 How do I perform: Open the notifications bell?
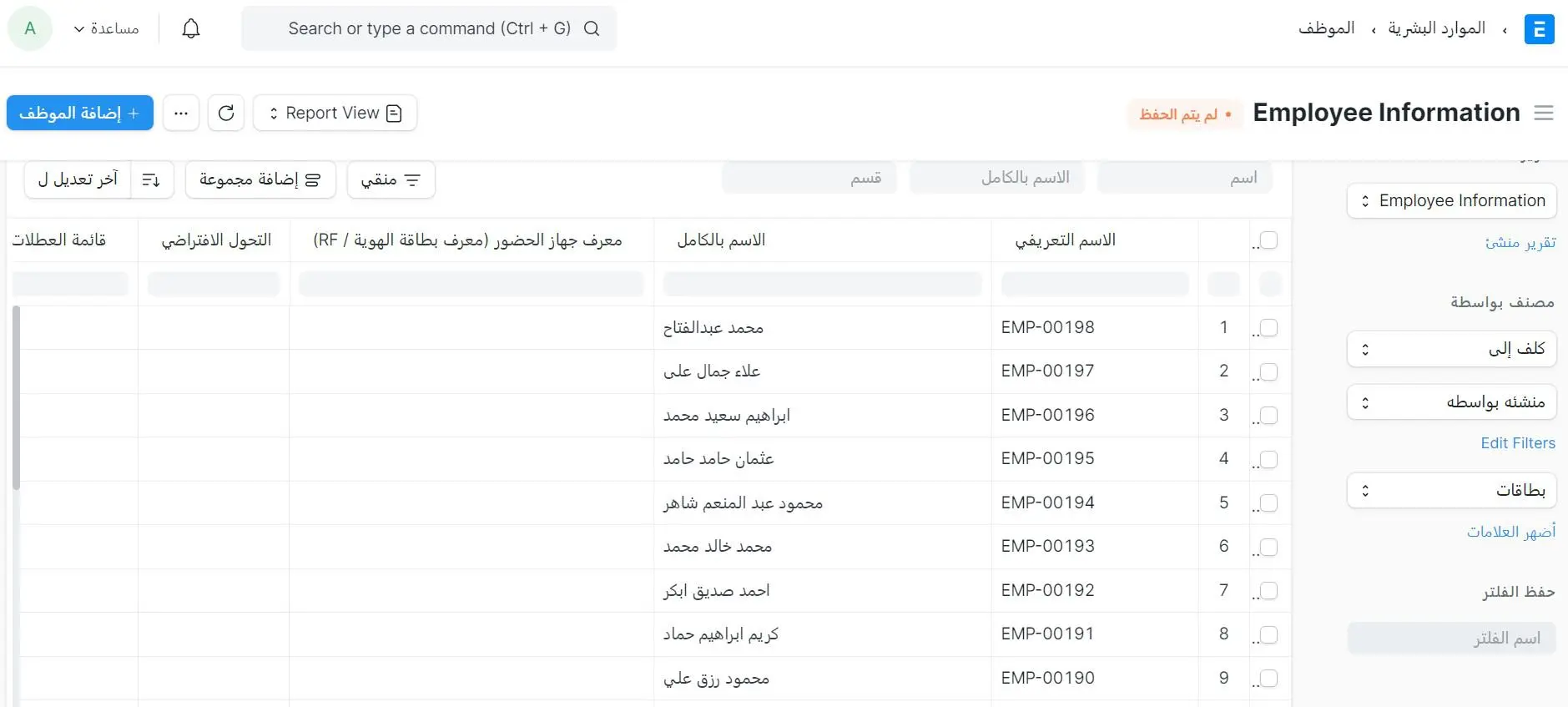point(191,28)
